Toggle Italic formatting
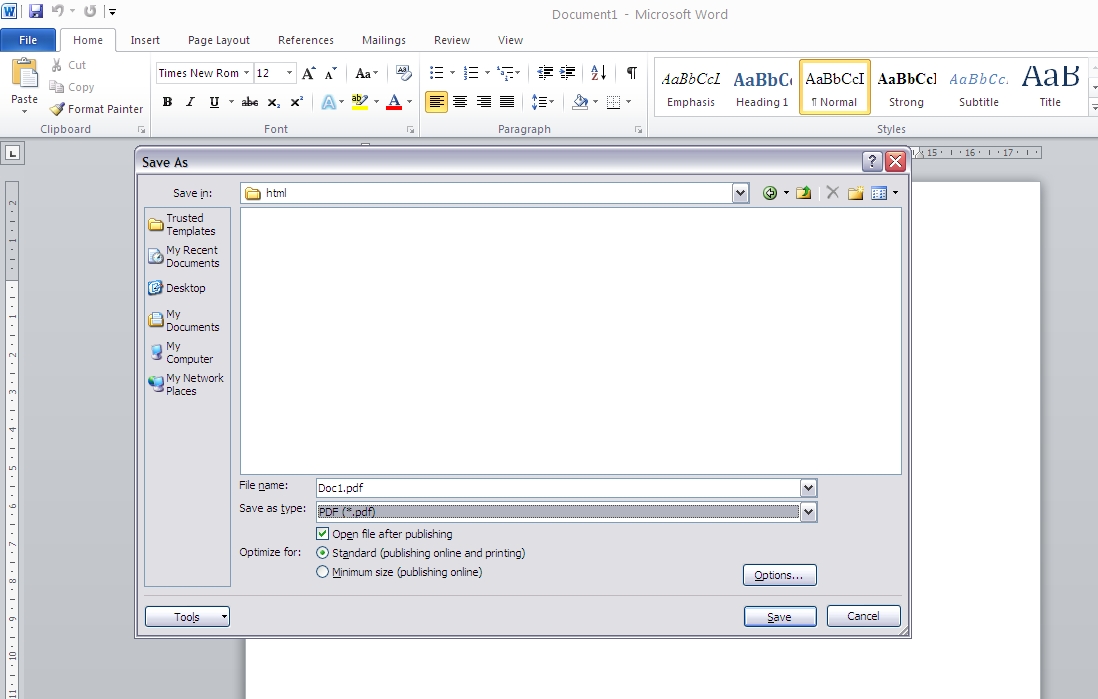This screenshot has height=699, width=1098. tap(190, 102)
